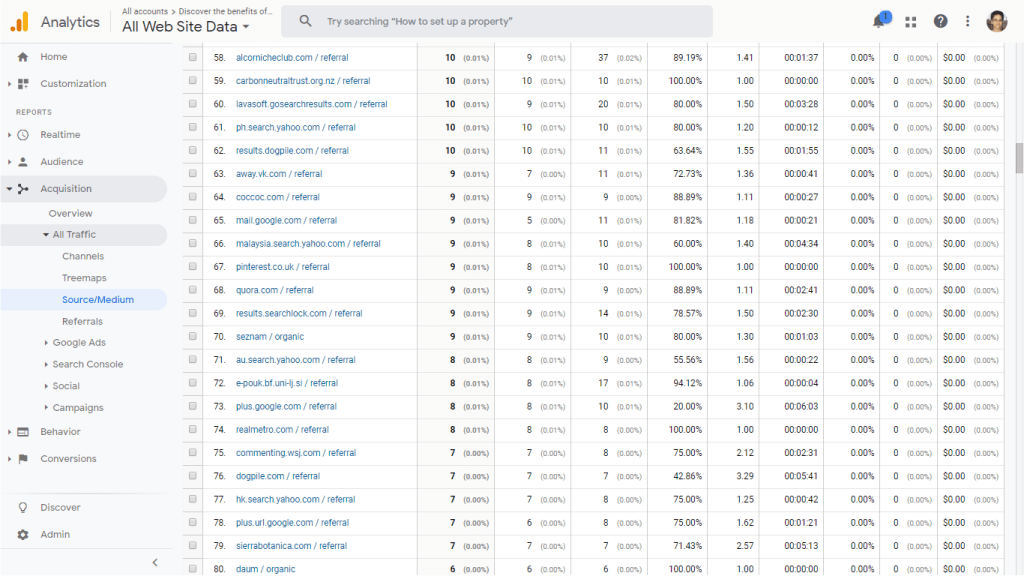Collapse the sidebar with the left chevron
Image resolution: width=1024 pixels, height=576 pixels.
pyautogui.click(x=155, y=562)
